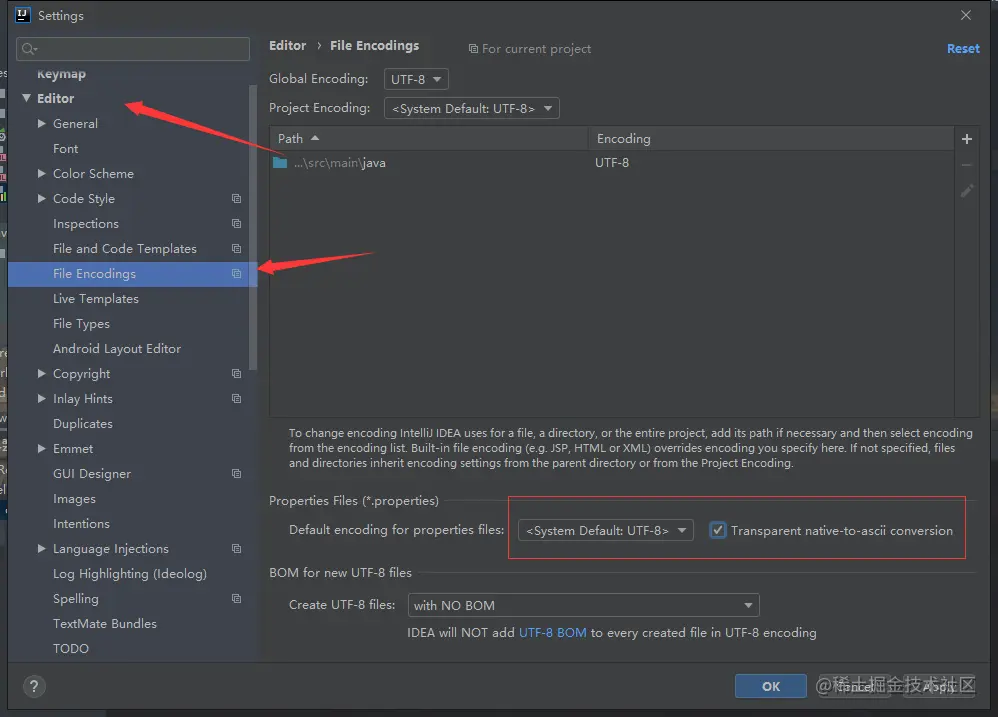The width and height of the screenshot is (998, 717).
Task: Click the OK button
Action: (770, 686)
